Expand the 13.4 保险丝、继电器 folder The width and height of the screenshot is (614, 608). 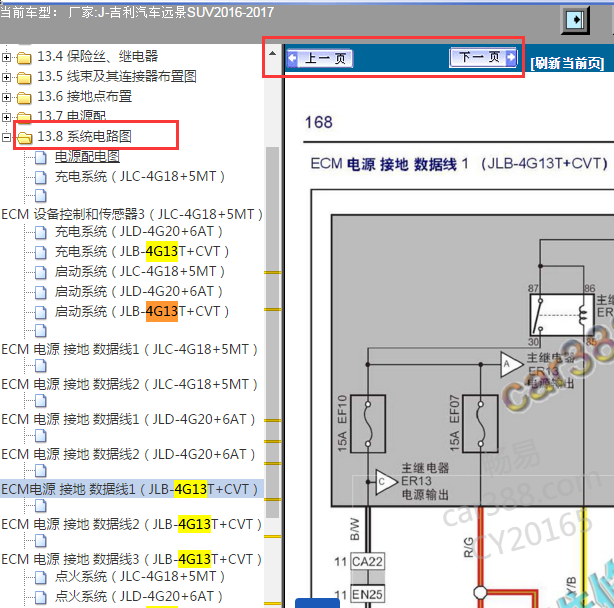(6, 57)
